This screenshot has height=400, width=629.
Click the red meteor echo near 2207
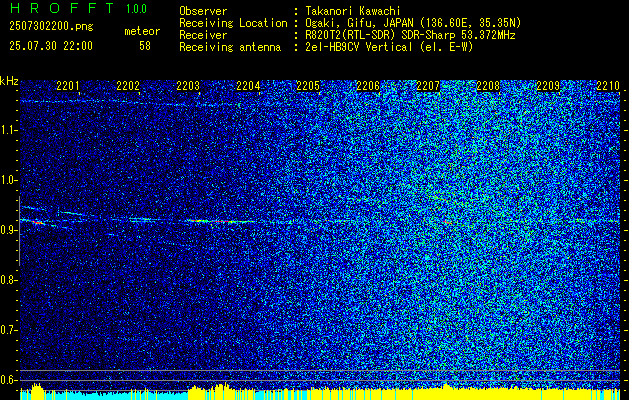(448, 221)
